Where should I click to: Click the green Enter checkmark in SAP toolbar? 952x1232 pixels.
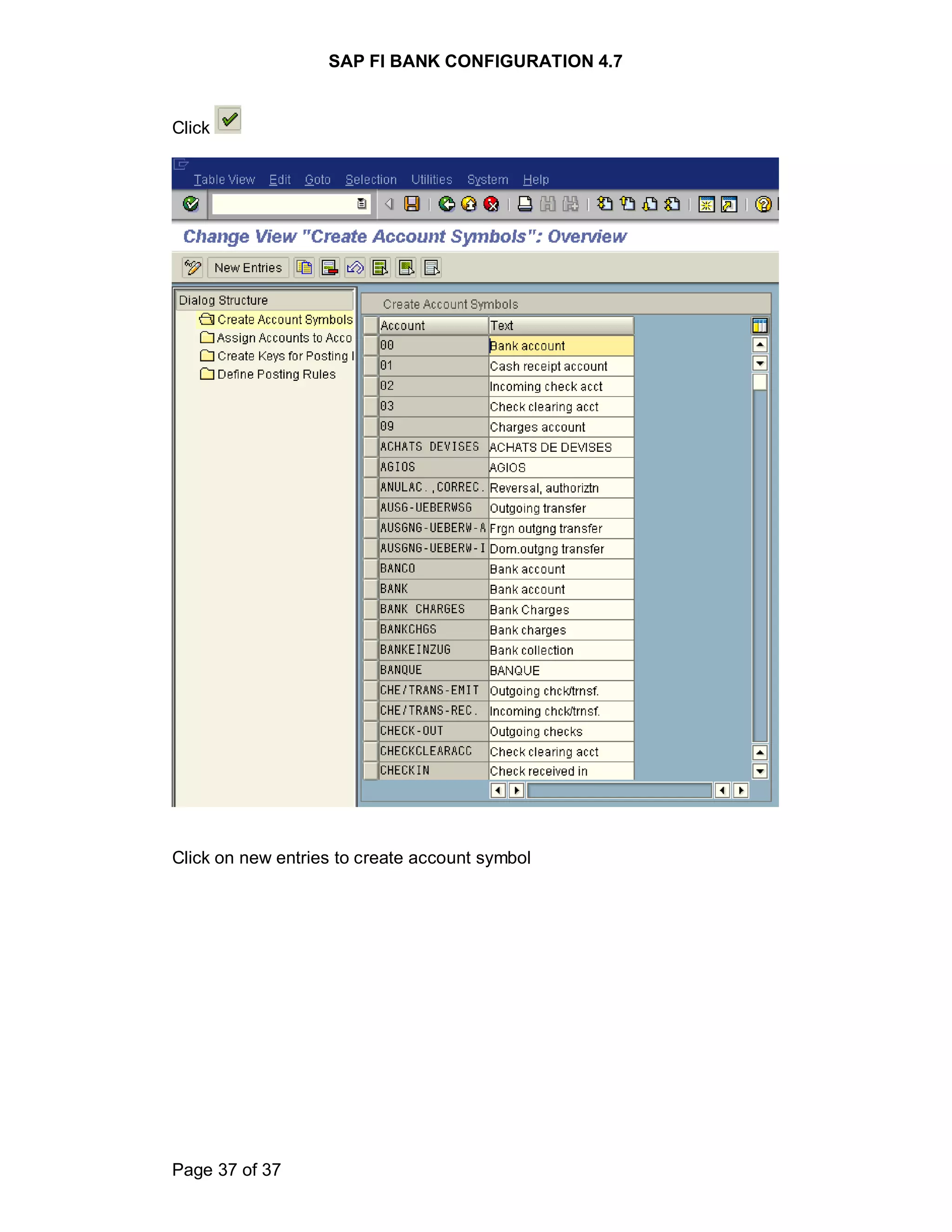tap(191, 204)
